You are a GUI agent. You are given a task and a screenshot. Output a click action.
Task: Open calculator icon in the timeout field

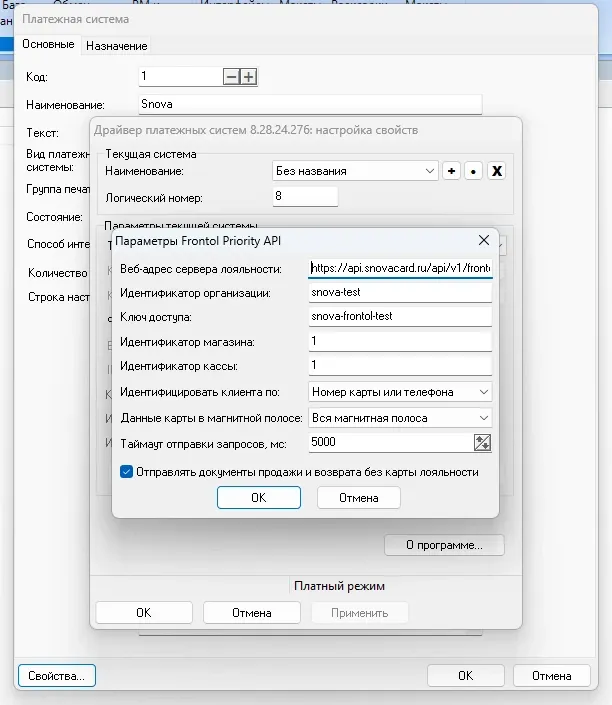pos(482,442)
